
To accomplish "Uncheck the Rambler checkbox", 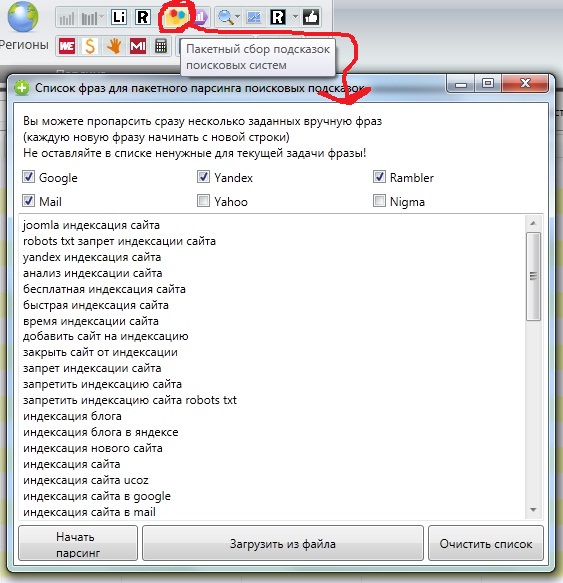I will (x=379, y=177).
